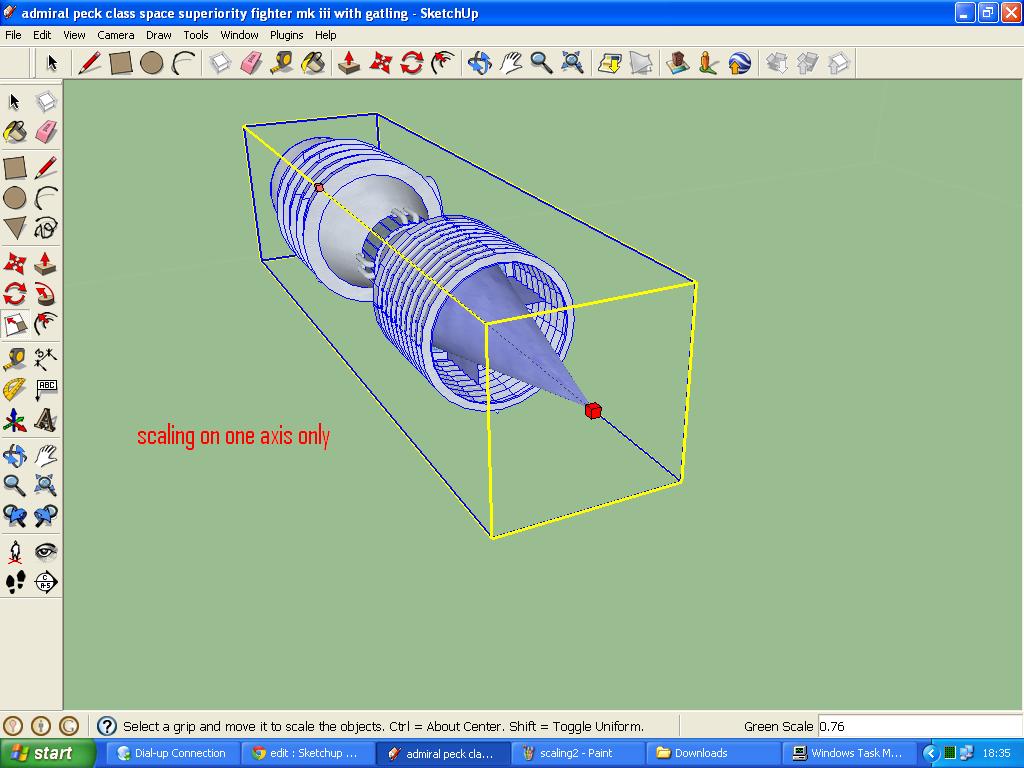Select the Freehand tool in side toolbar
Viewport: 1024px width, 768px height.
46,228
